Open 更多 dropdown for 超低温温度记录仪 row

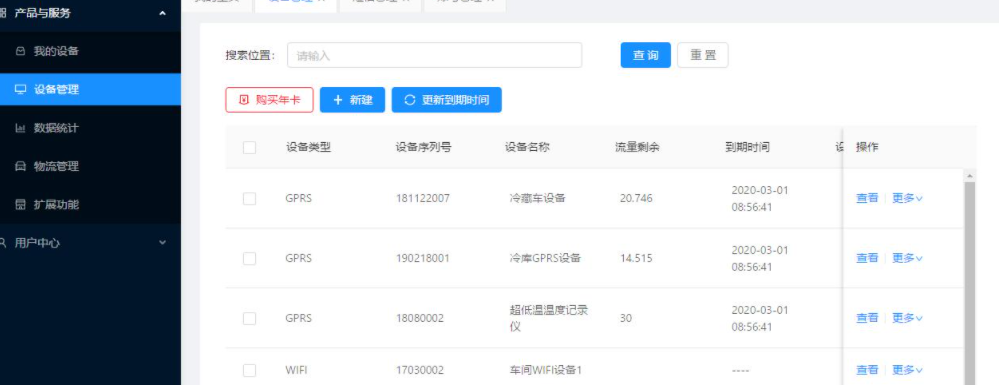[907, 318]
